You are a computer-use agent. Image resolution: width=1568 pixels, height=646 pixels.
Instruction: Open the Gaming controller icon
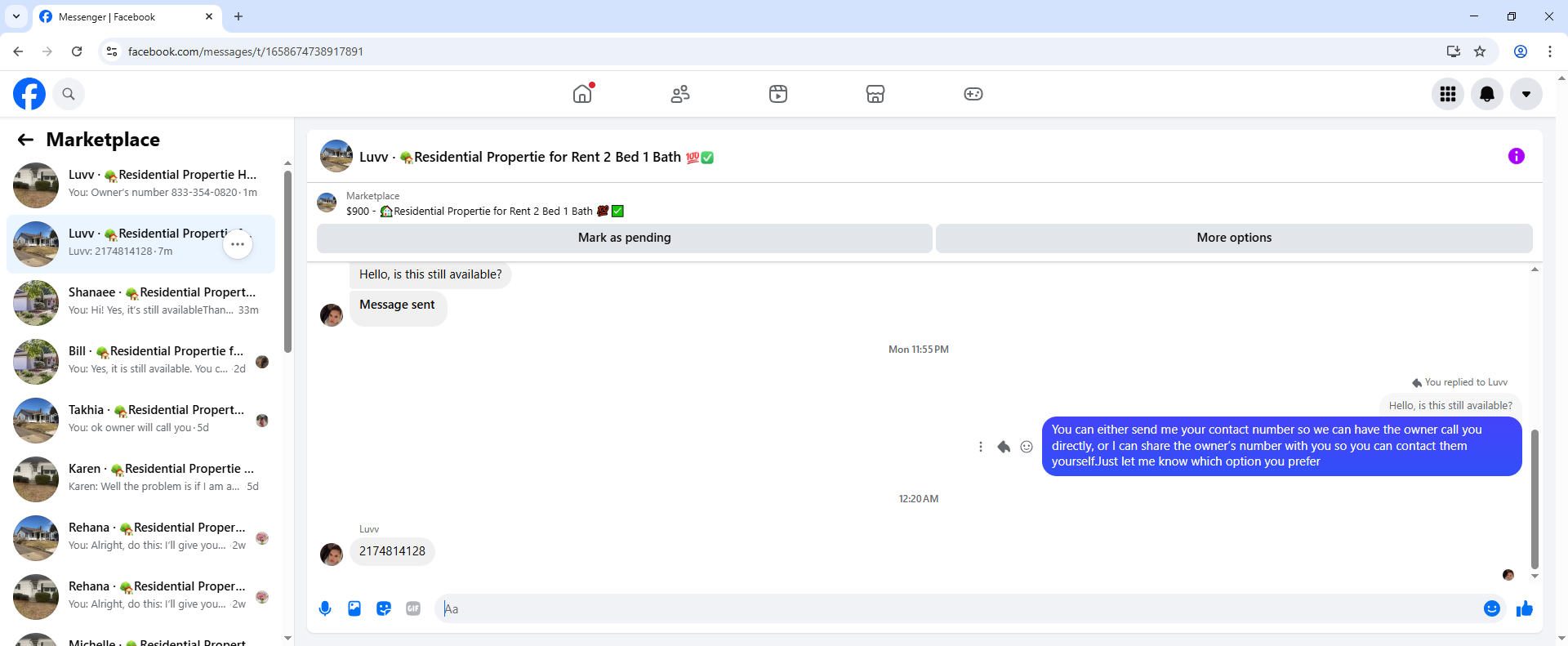point(973,94)
